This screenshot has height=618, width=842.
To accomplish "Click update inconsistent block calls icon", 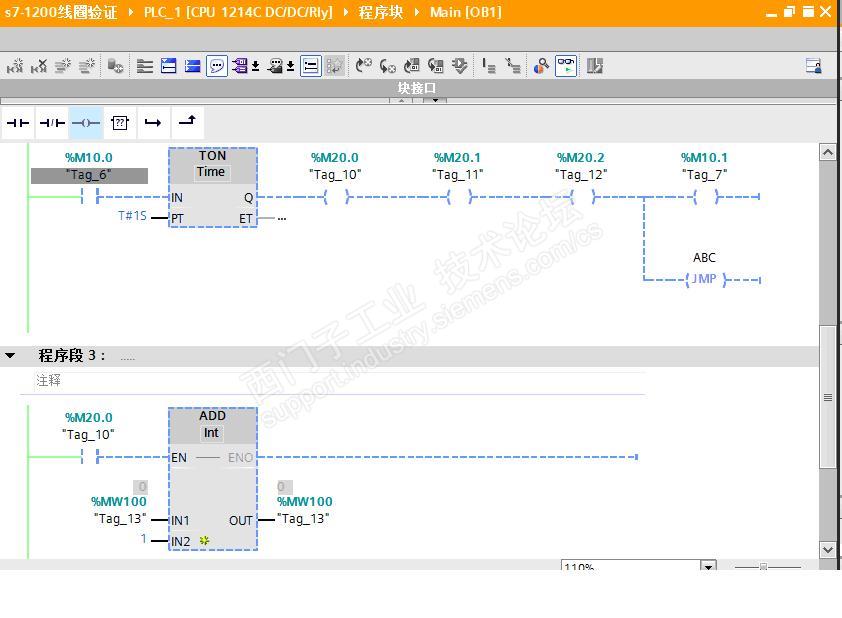I will 411,66.
